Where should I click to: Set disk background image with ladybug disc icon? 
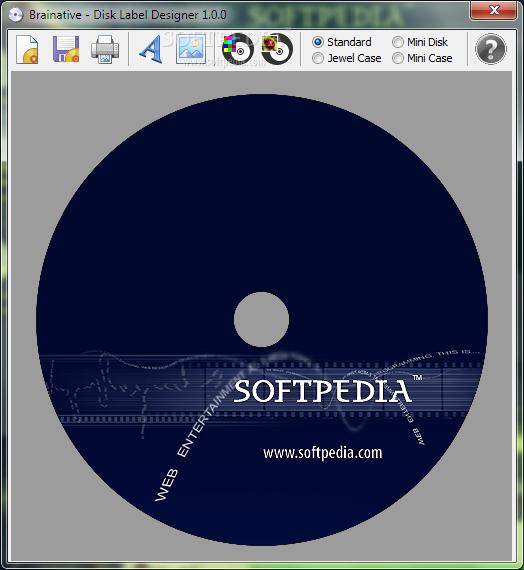[277, 49]
